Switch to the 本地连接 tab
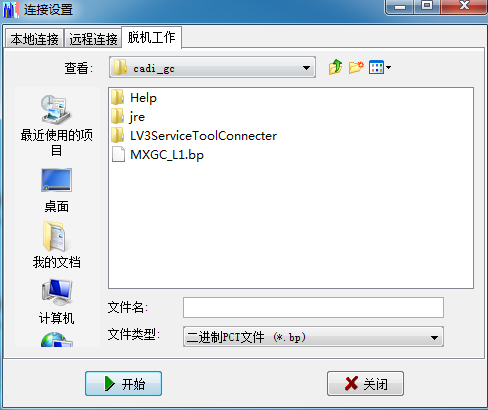The image size is (488, 410). (34, 39)
